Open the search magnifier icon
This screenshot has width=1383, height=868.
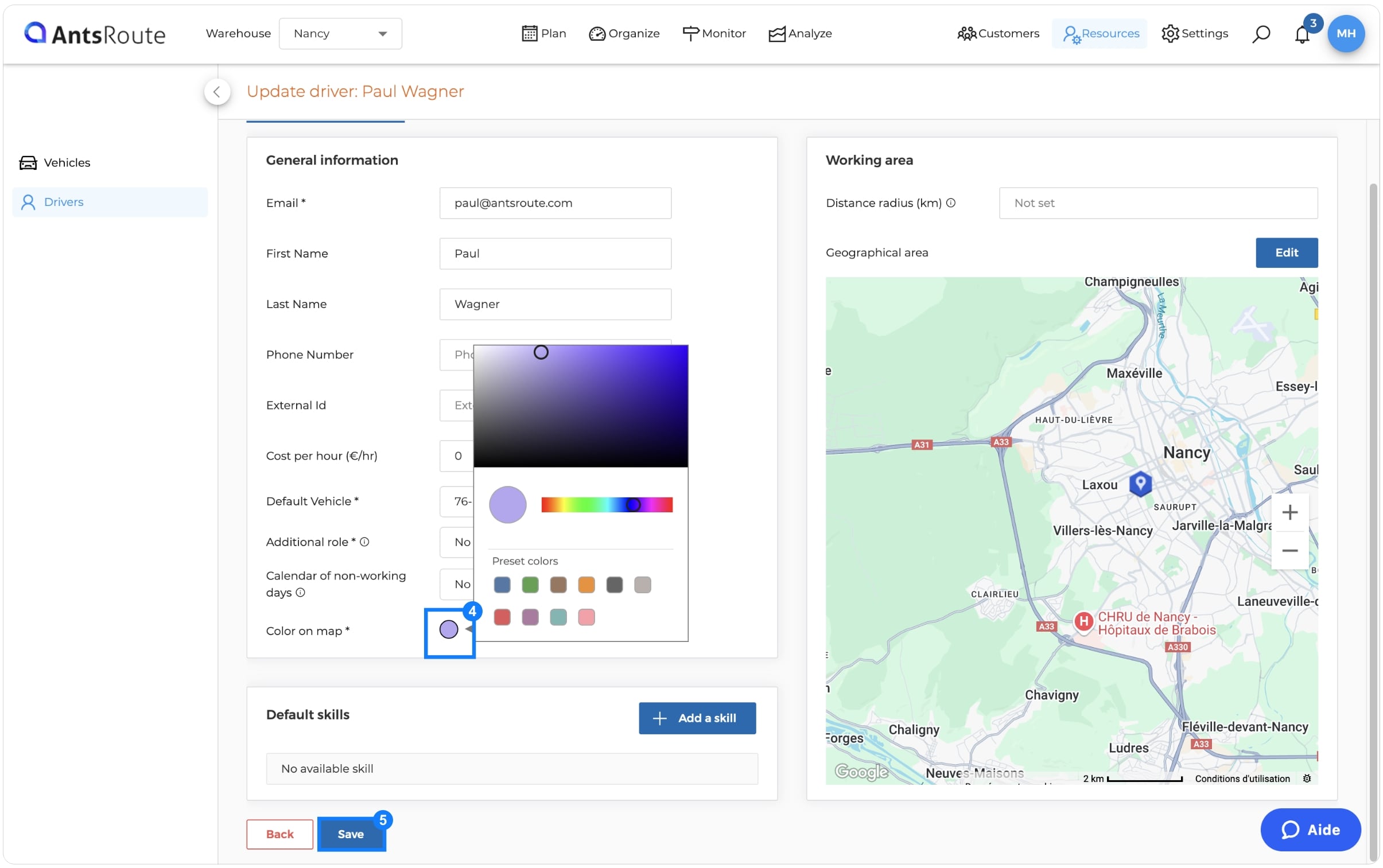(1261, 34)
